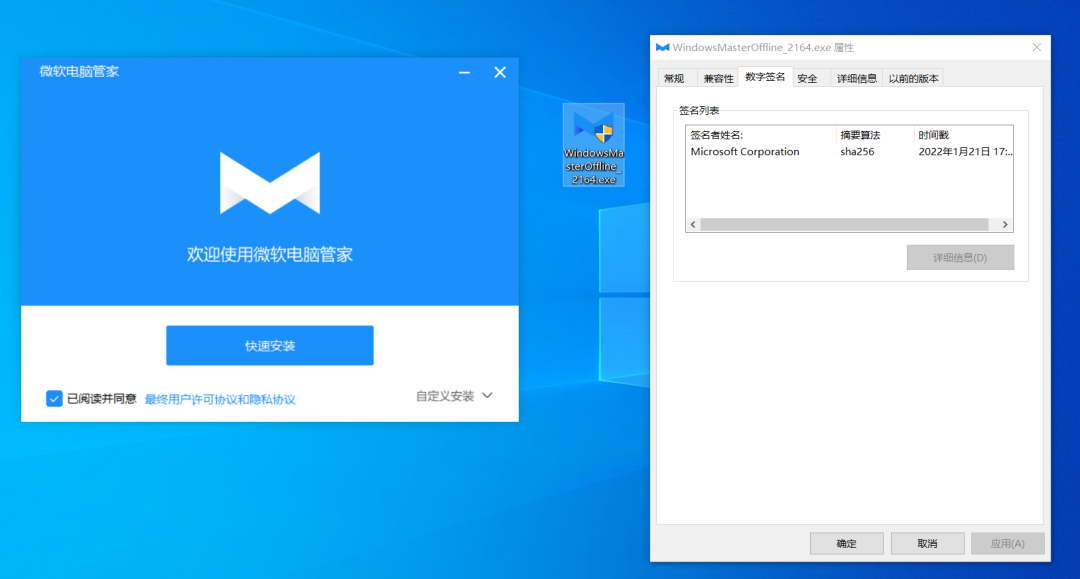Switch to the 以前的版本 tab
This screenshot has width=1080, height=579.
tap(913, 78)
